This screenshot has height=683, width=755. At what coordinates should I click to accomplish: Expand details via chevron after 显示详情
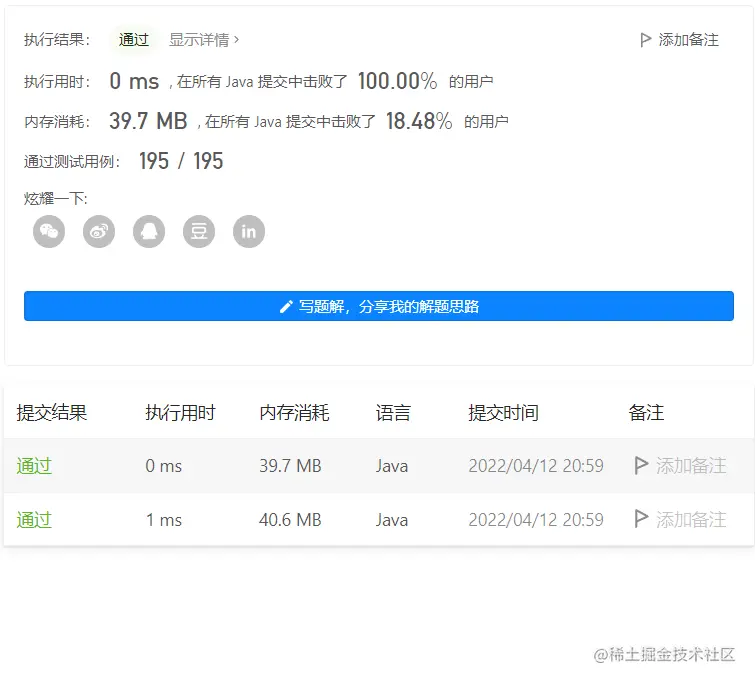point(236,39)
